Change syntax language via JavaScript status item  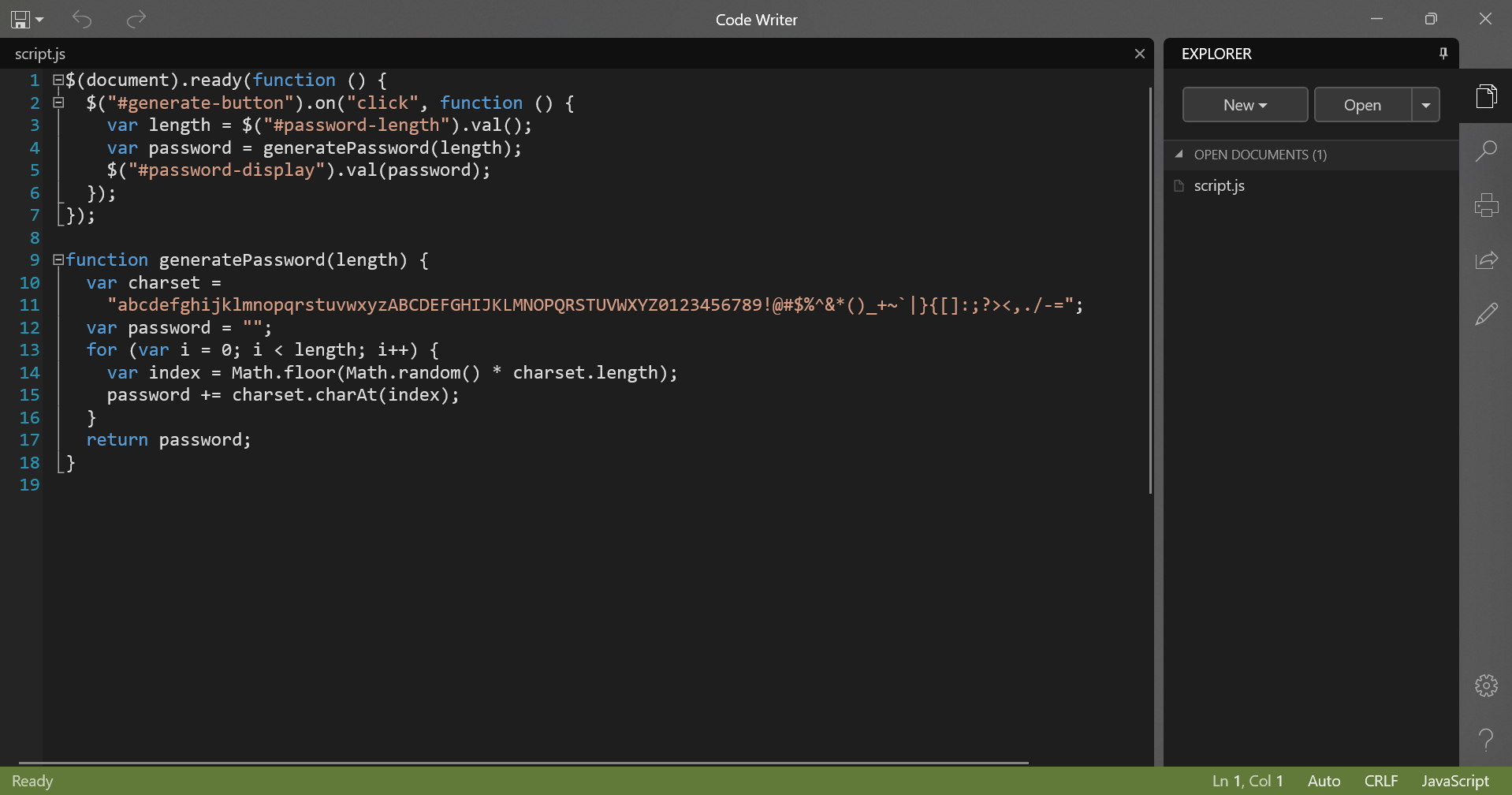[x=1454, y=781]
